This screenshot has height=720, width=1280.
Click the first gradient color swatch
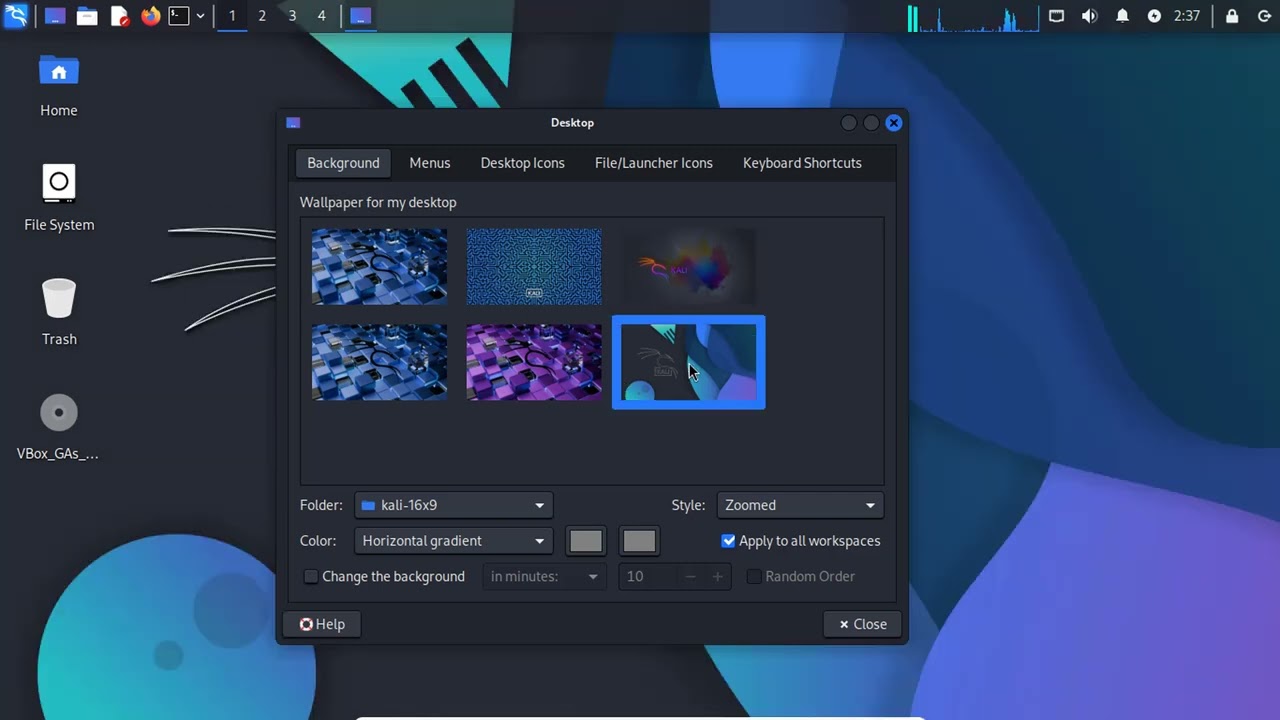(586, 541)
